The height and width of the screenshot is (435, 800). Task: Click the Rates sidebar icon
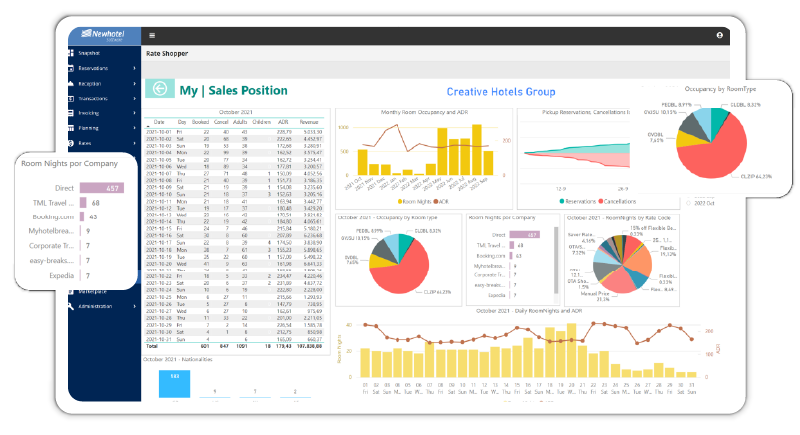click(x=71, y=143)
